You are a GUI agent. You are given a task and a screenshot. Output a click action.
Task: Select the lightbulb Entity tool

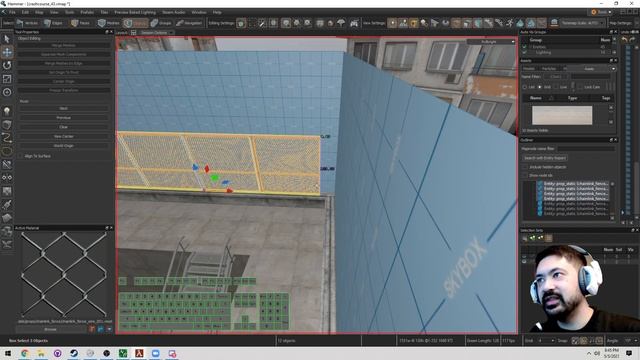pyautogui.click(x=7, y=111)
